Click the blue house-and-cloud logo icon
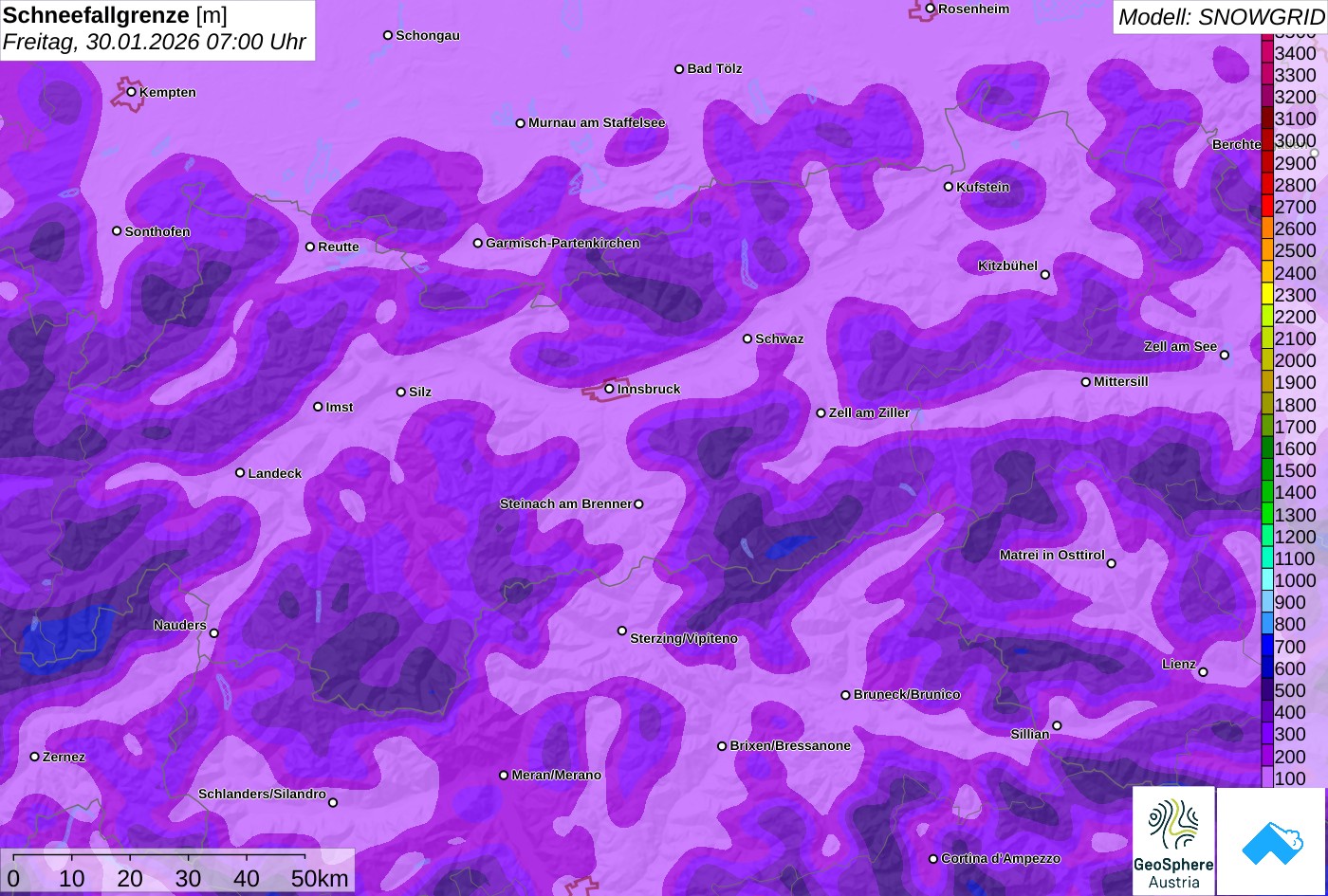Image resolution: width=1328 pixels, height=896 pixels. (1271, 841)
